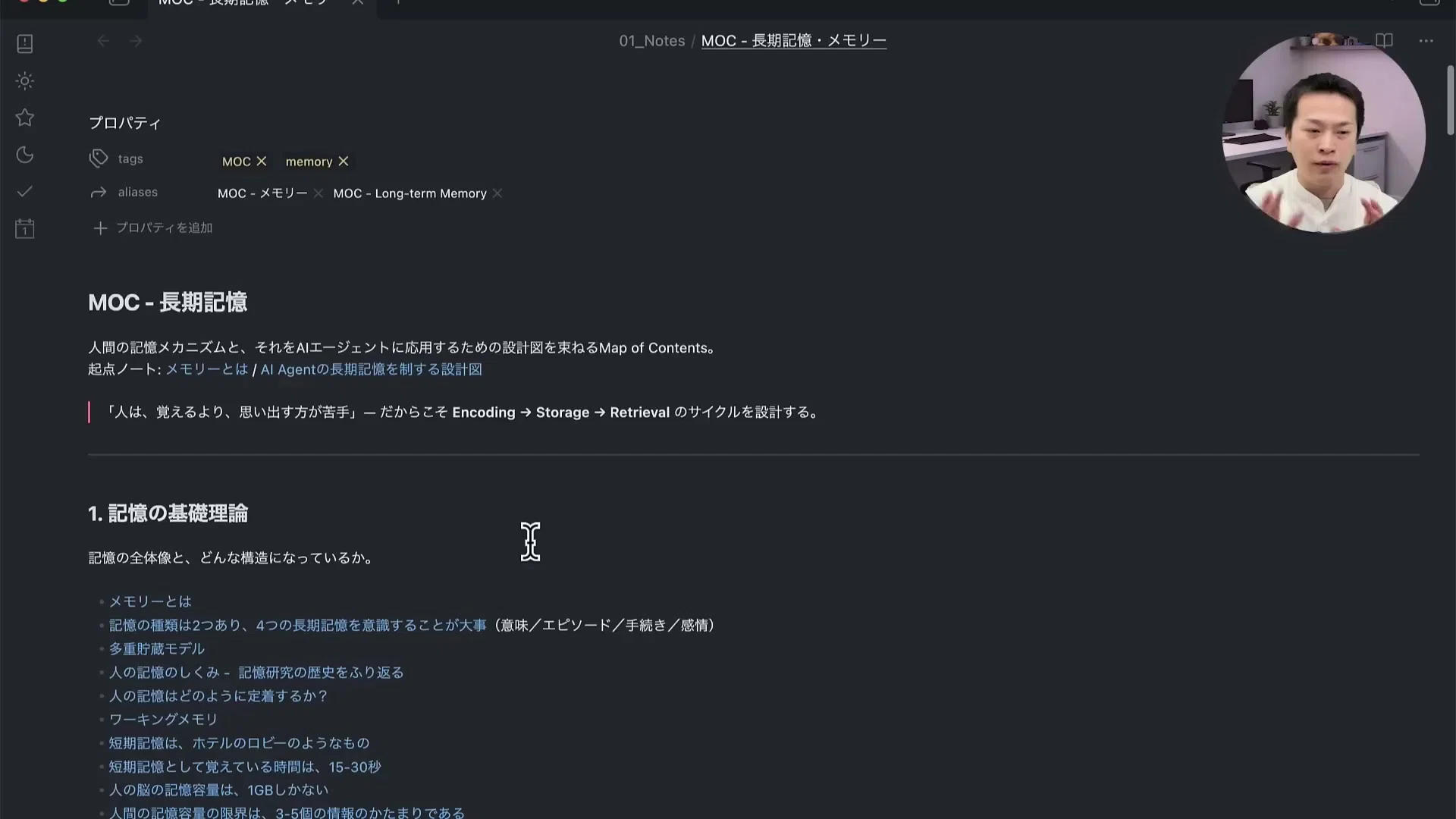Open 人の脳の記憶容量は、1GBしかない link
Viewport: 1456px width, 819px height.
point(218,790)
